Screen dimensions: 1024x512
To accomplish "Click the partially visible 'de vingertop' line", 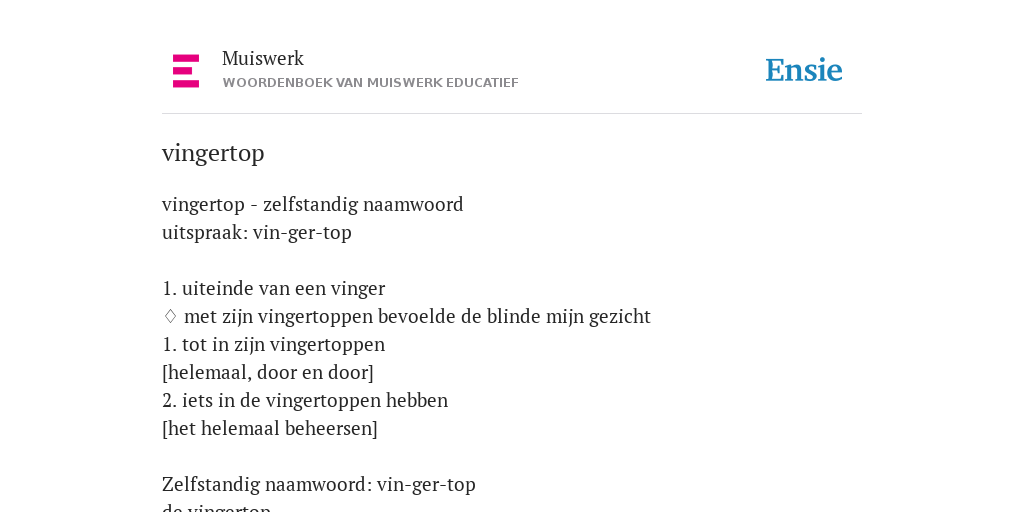I will pyautogui.click(x=216, y=508).
